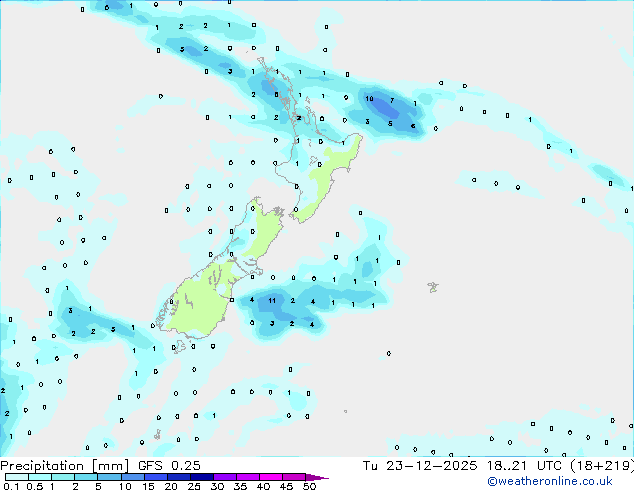
Task: Open the weatheronline.co.uk copyright link
Action: tap(549, 481)
